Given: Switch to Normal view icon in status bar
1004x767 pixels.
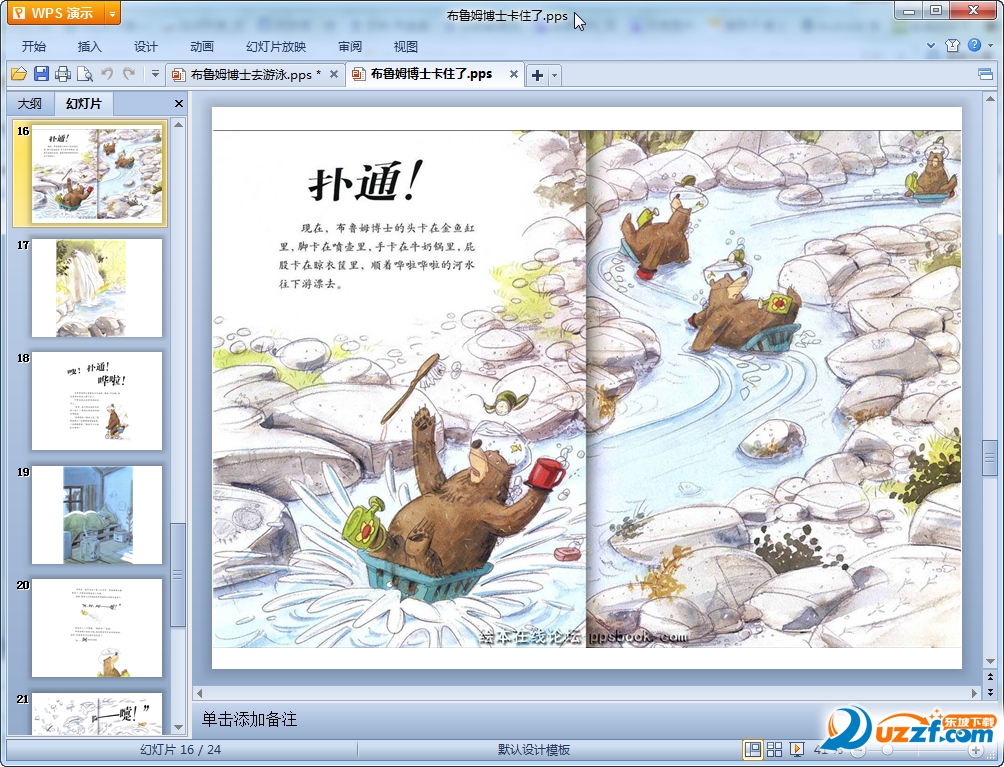Looking at the screenshot, I should point(753,749).
